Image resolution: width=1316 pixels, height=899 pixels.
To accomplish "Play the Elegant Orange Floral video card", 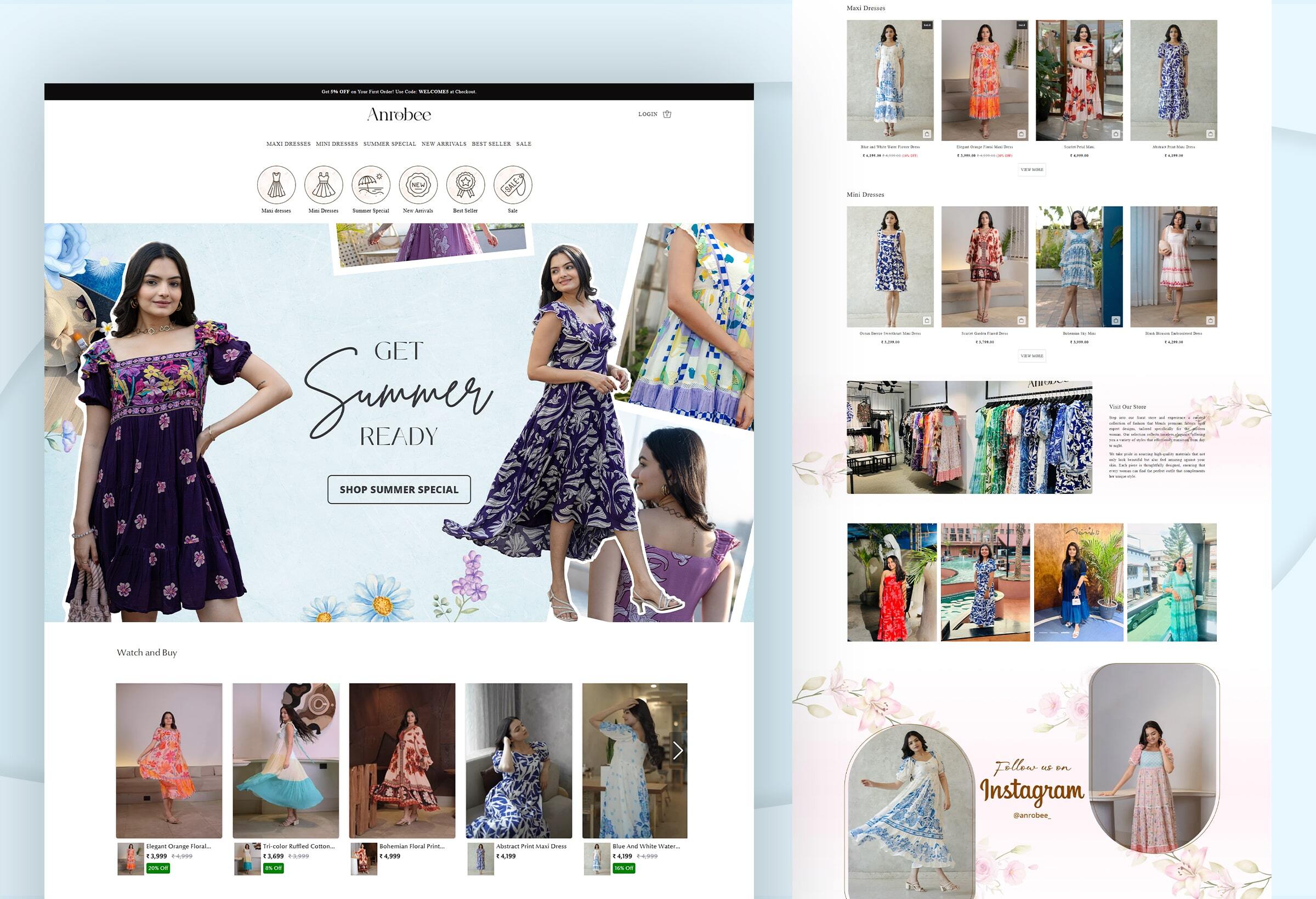I will (x=169, y=760).
